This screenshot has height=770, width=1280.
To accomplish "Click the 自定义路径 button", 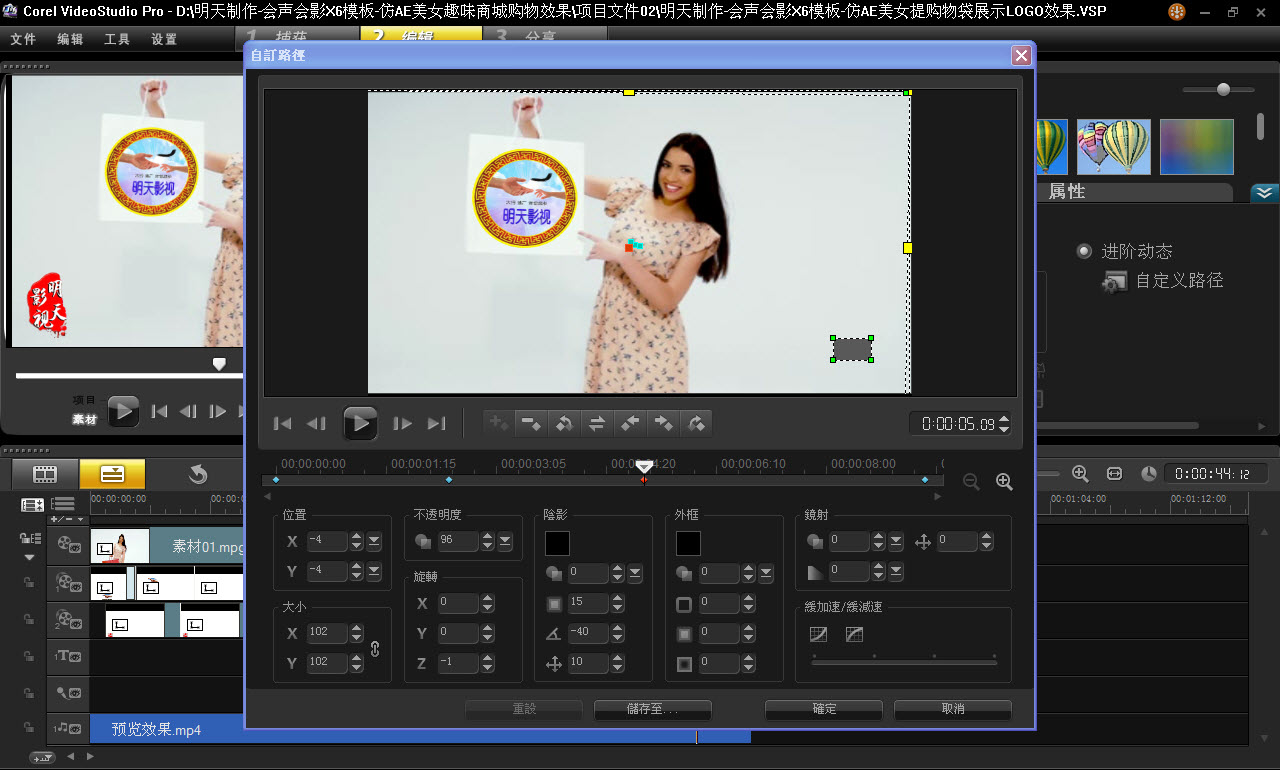I will click(x=1163, y=281).
